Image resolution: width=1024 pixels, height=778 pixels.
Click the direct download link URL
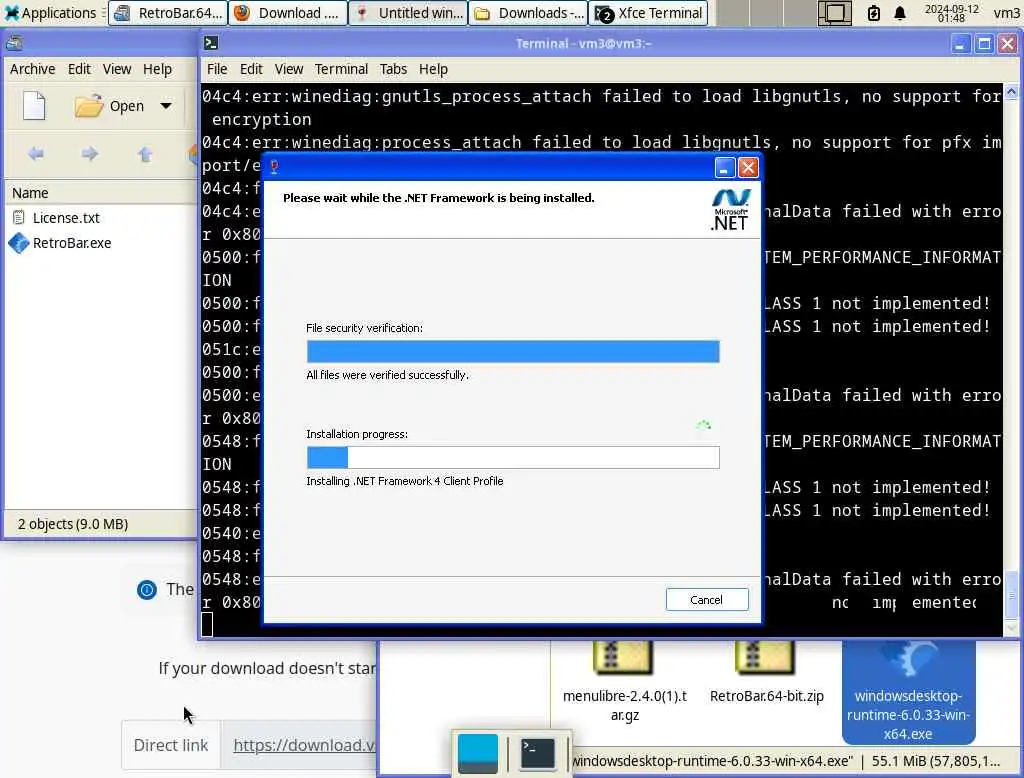[304, 745]
